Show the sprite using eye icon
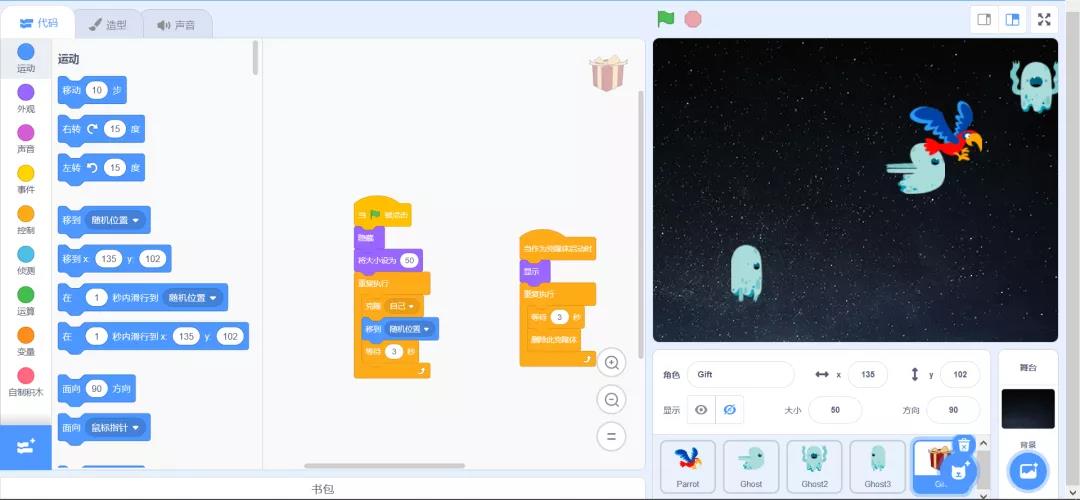 (701, 410)
